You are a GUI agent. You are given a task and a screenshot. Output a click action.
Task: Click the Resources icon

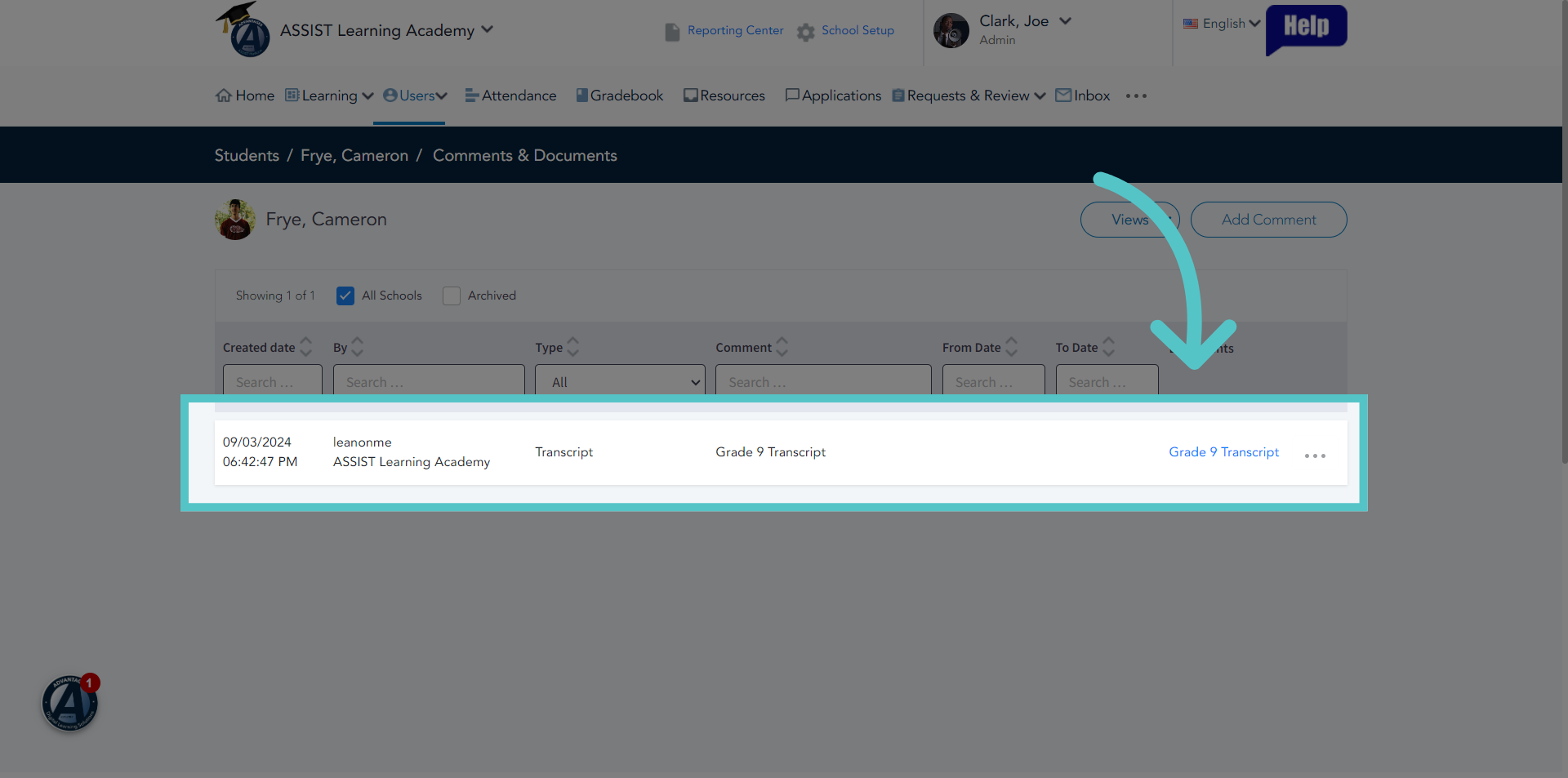691,96
